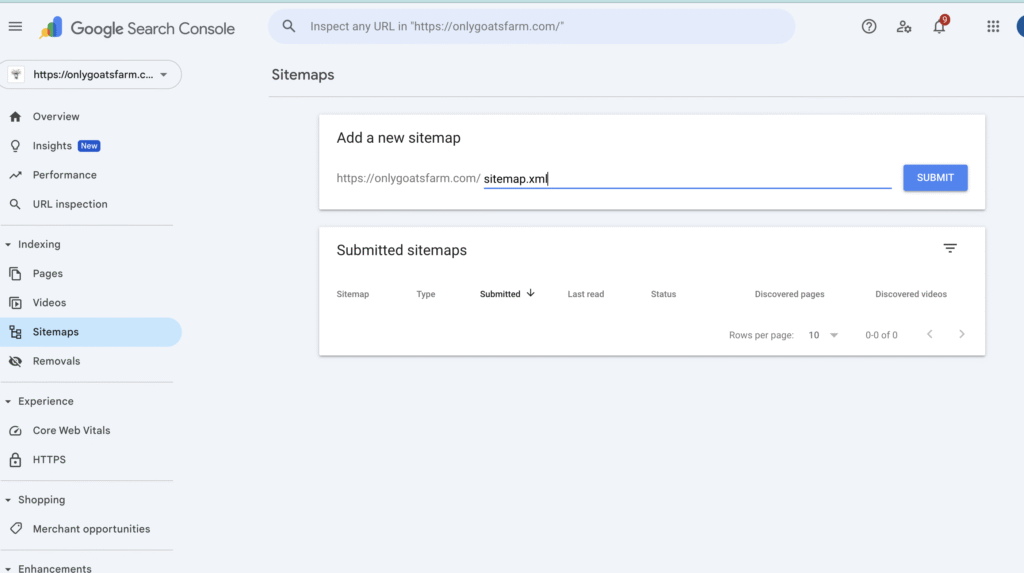1024x573 pixels.
Task: Click the '0-0 of 0' pagination text
Action: [x=881, y=335]
